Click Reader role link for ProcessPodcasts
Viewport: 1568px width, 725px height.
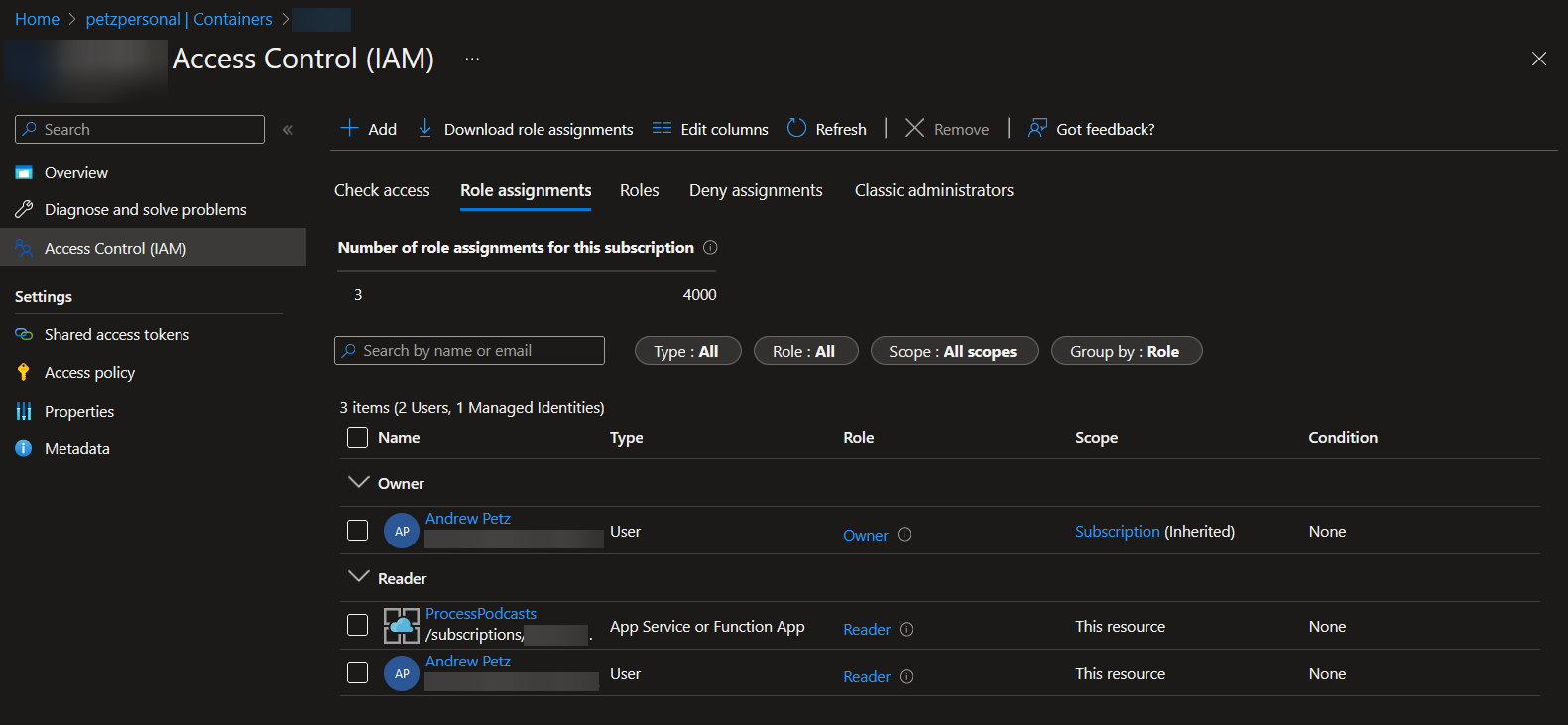(867, 629)
